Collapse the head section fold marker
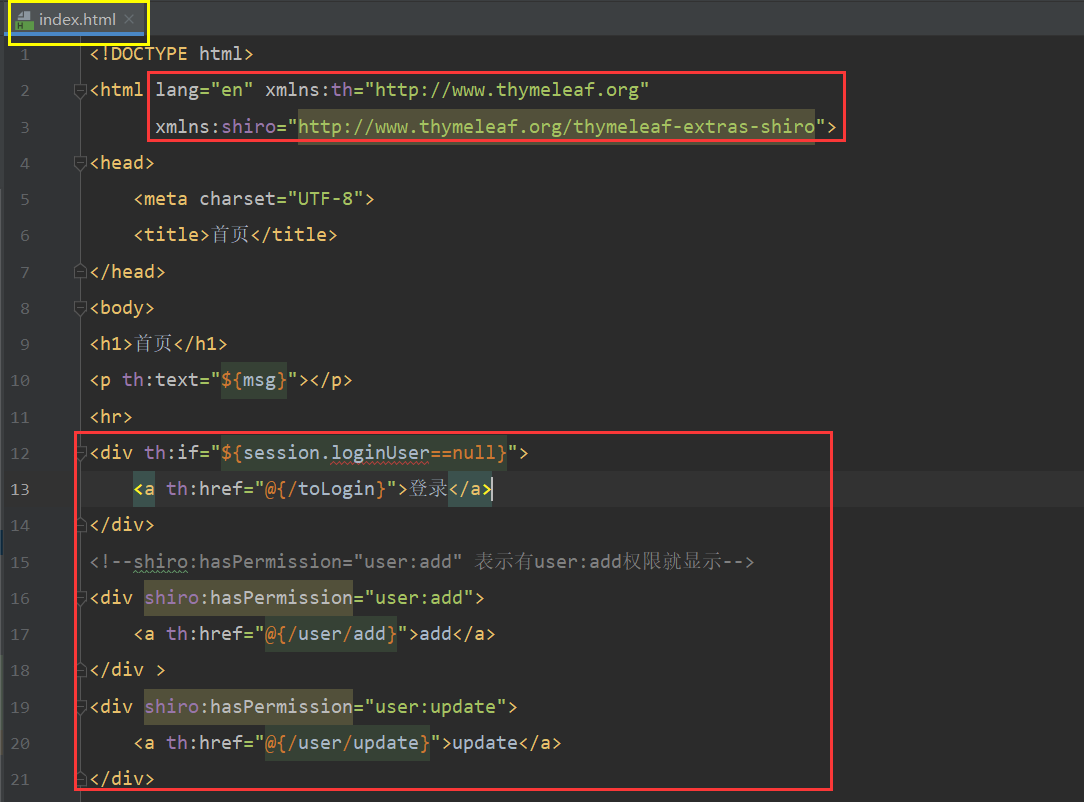 click(x=80, y=163)
